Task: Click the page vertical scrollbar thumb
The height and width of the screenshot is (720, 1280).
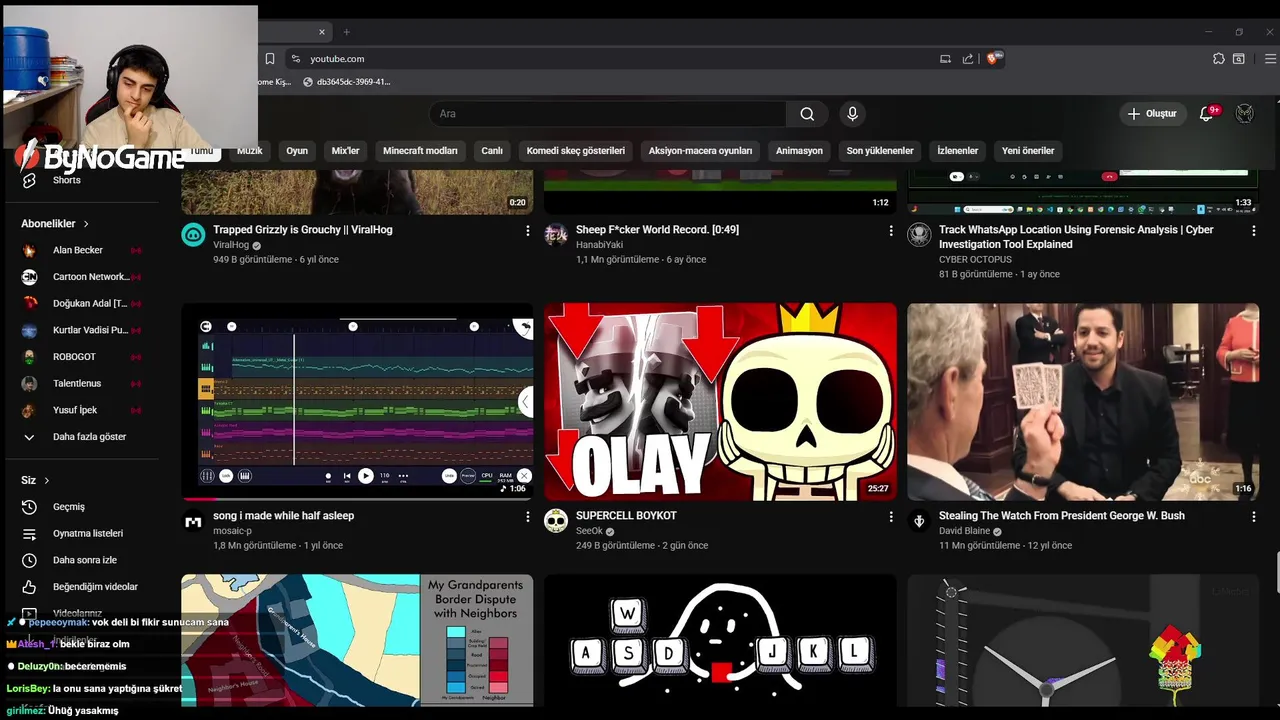Action: (x=1276, y=573)
